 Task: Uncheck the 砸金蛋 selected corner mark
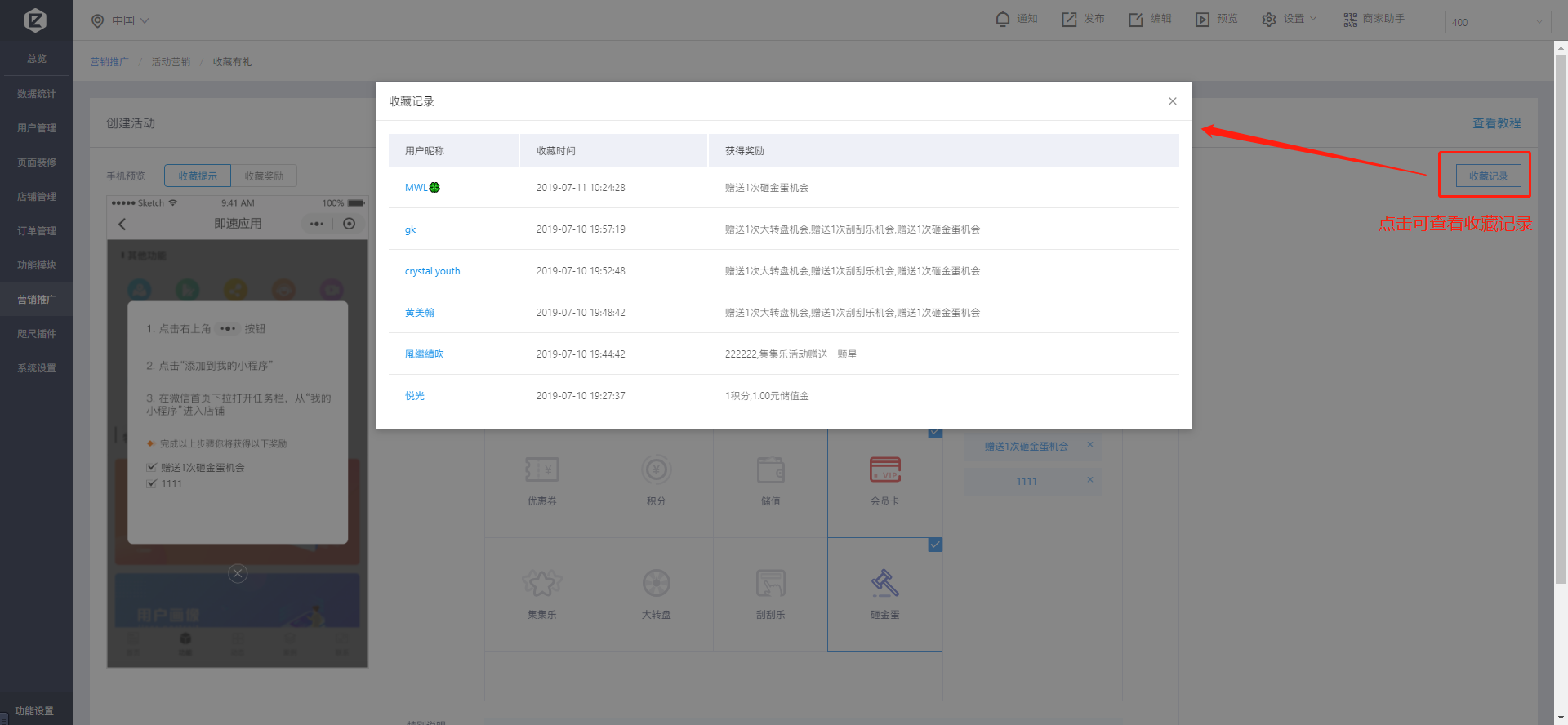(x=935, y=545)
